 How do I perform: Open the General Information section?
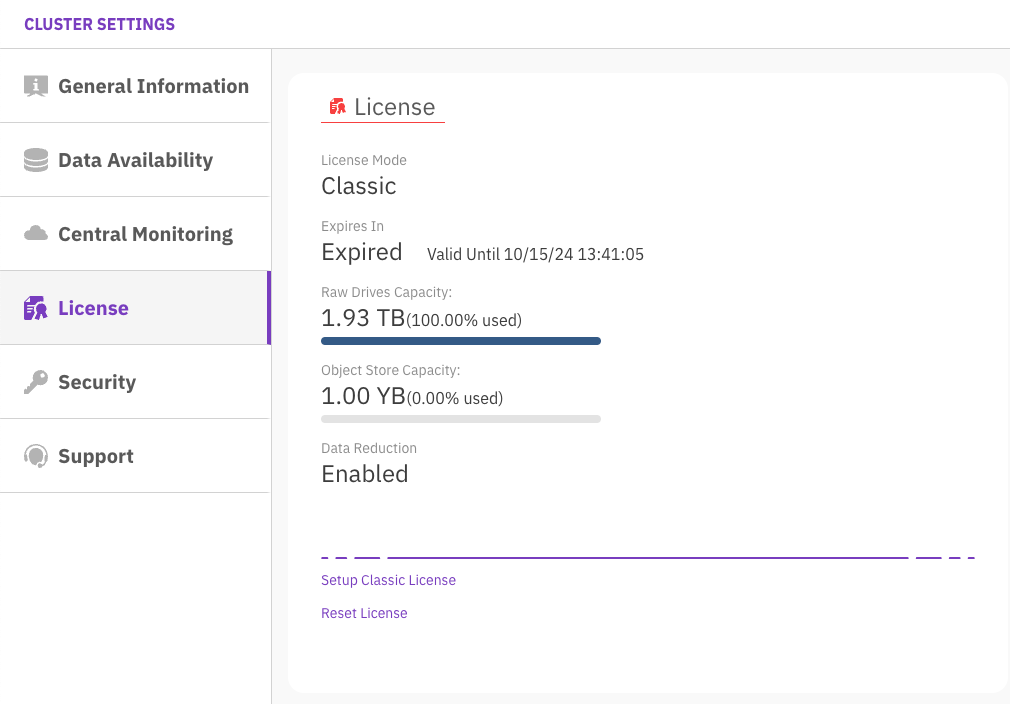153,86
